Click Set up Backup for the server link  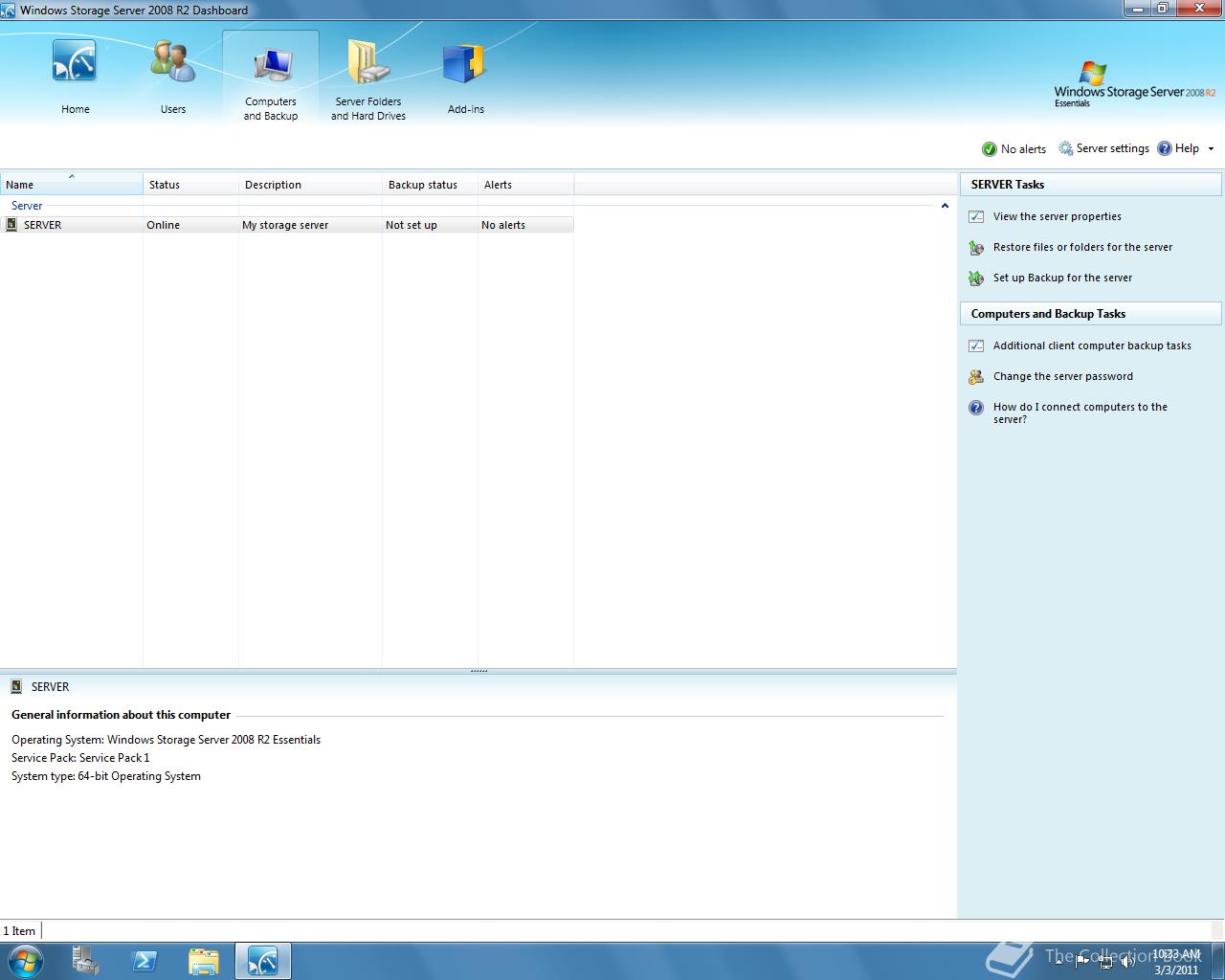coord(1062,278)
